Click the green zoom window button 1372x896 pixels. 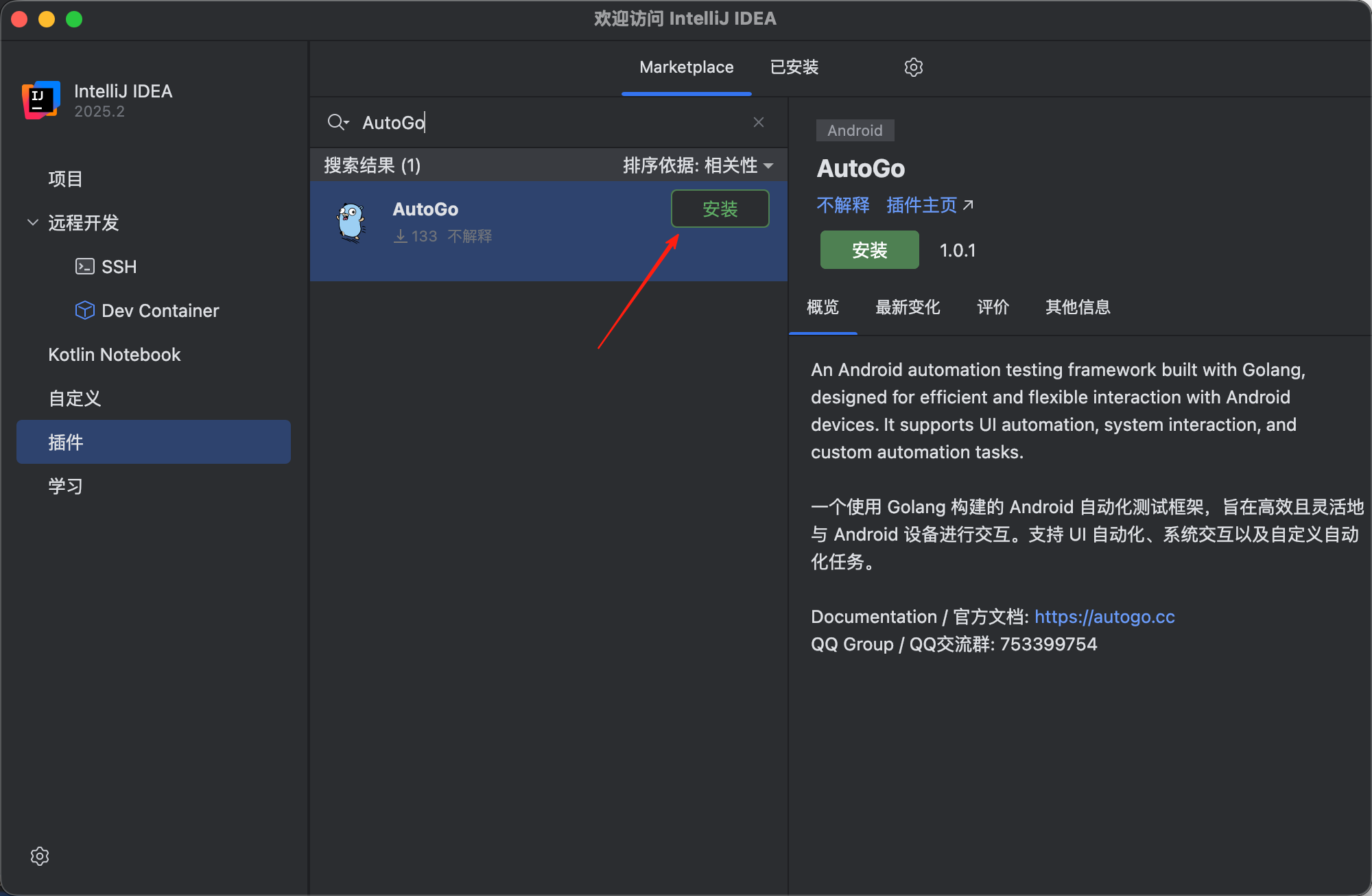coord(74,19)
